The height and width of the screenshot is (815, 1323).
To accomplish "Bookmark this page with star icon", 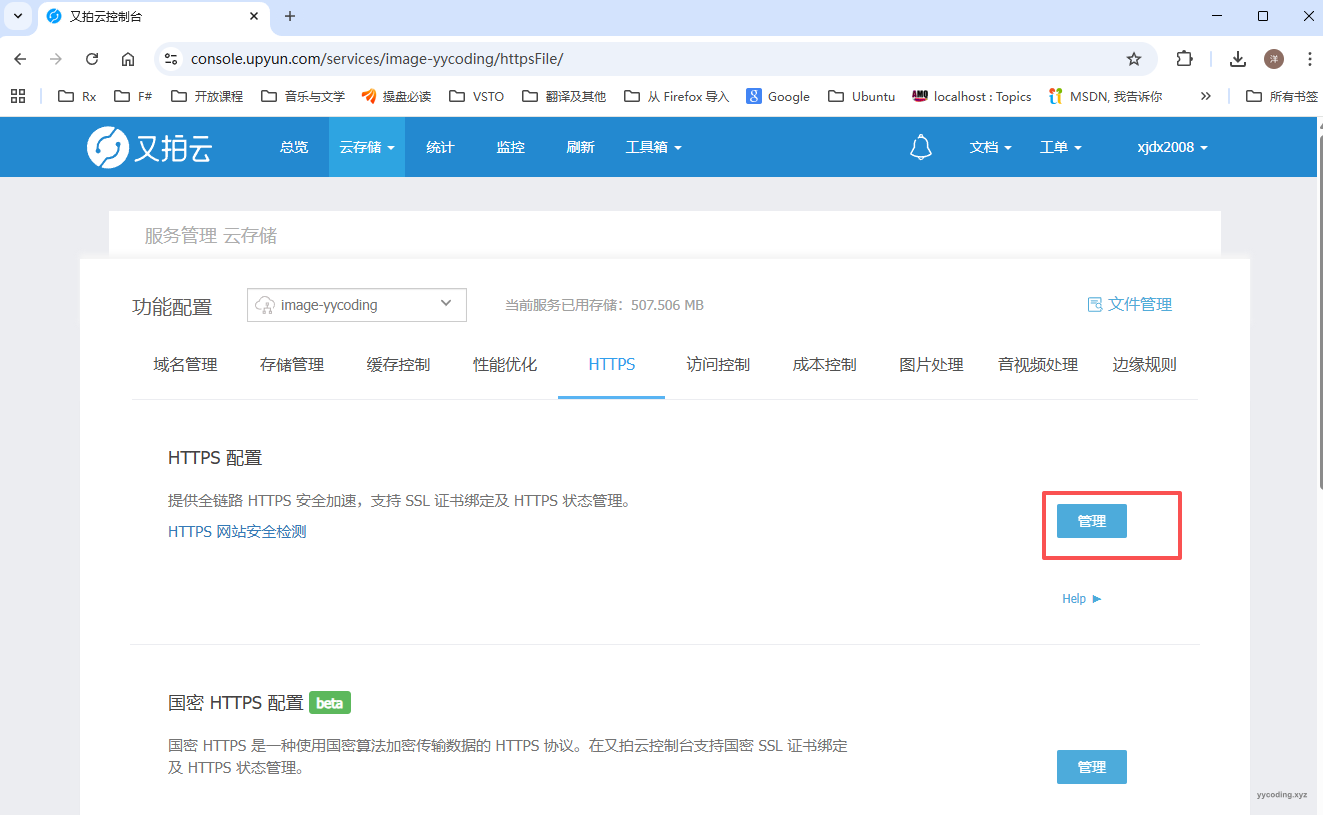I will point(1133,59).
